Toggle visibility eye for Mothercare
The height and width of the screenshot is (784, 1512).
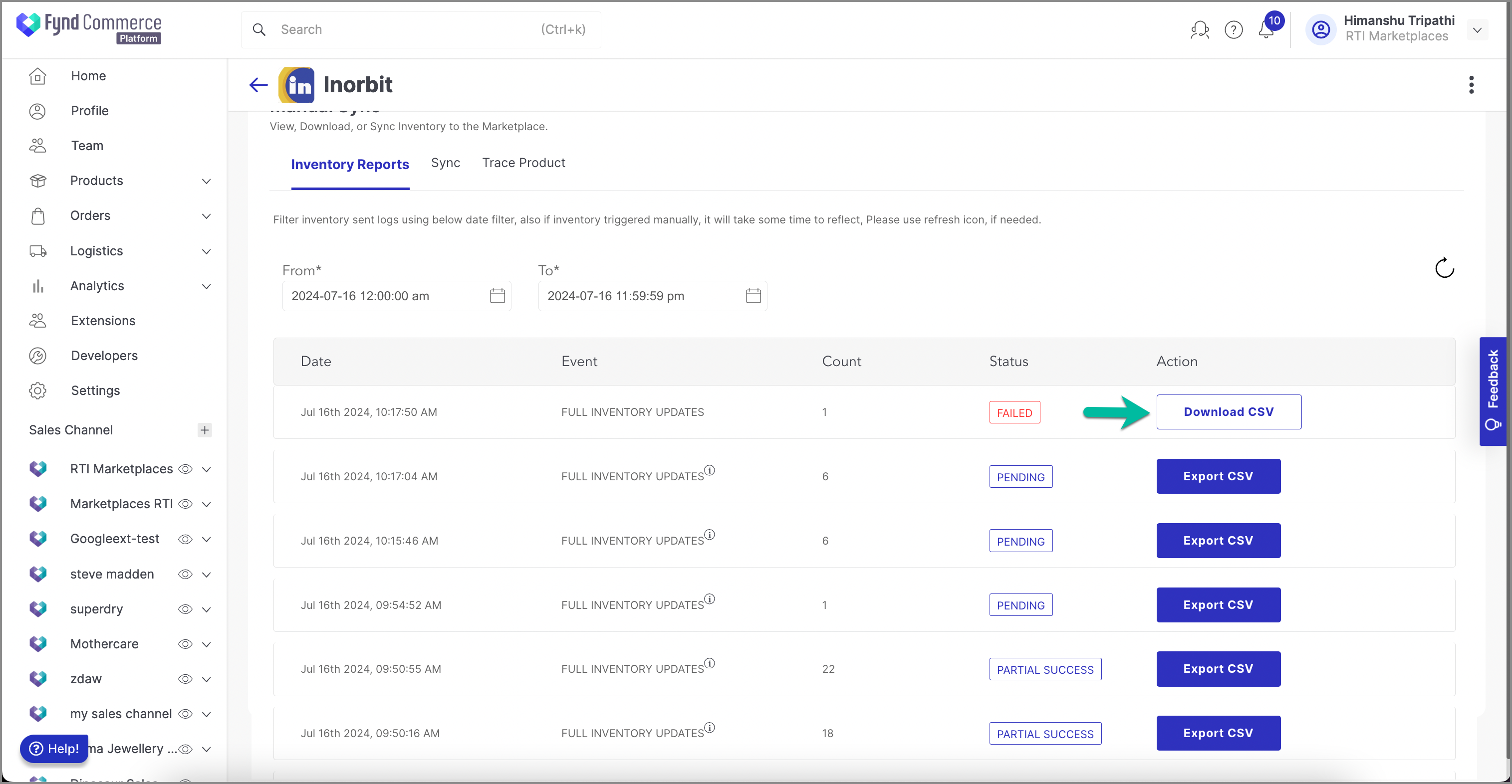[186, 644]
